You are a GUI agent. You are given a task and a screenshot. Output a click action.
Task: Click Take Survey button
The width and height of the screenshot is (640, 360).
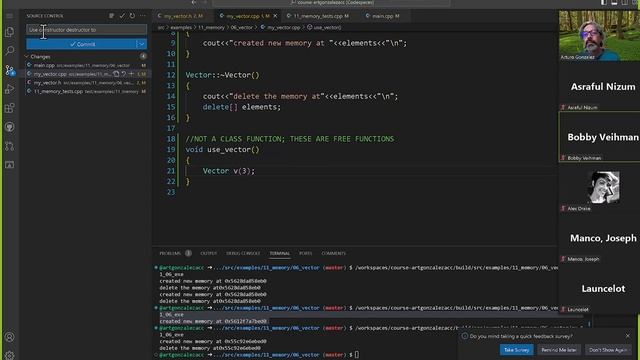click(516, 350)
